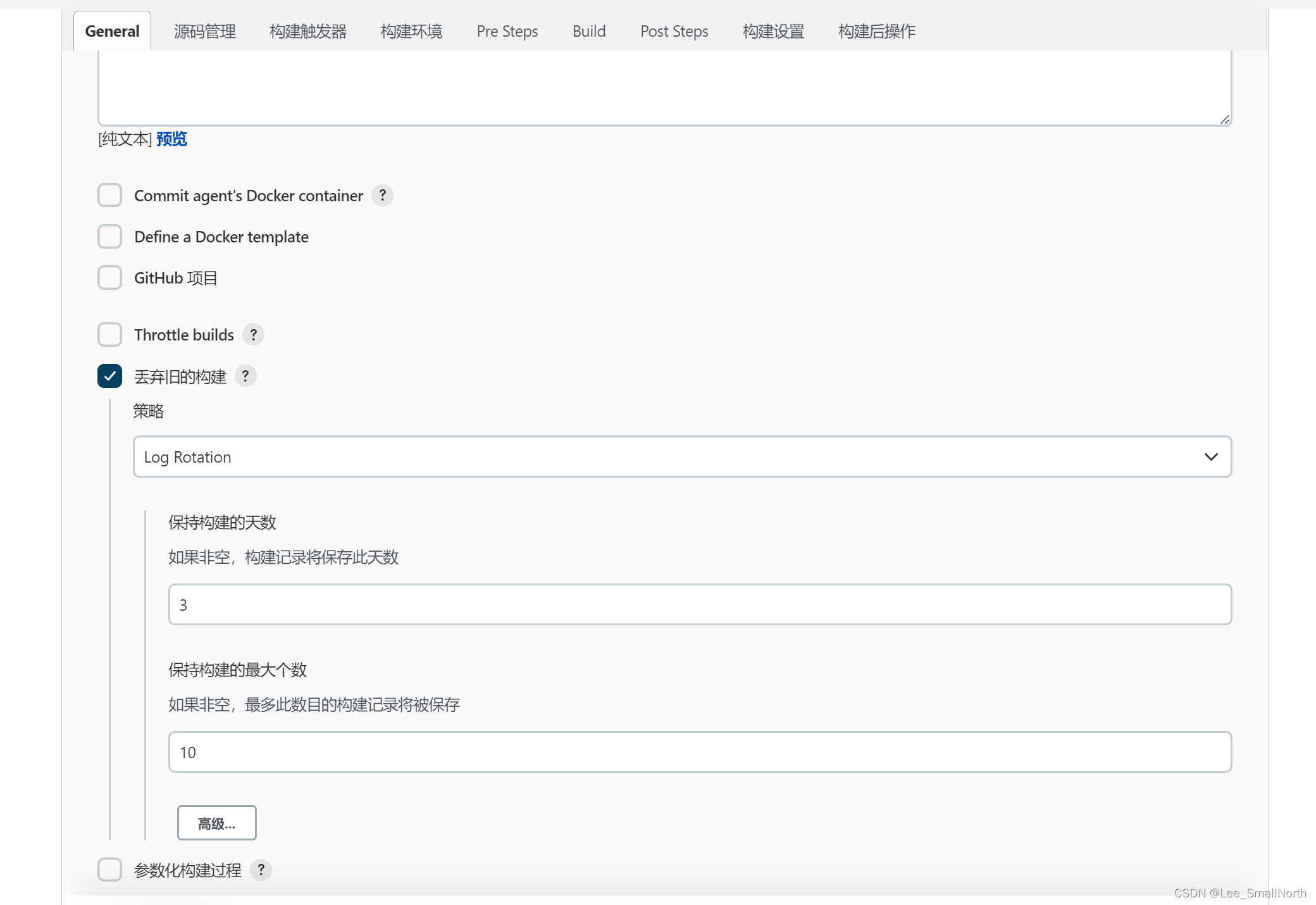Open help for Throttle builds option
Screen dimensions: 1316x905
(253, 334)
